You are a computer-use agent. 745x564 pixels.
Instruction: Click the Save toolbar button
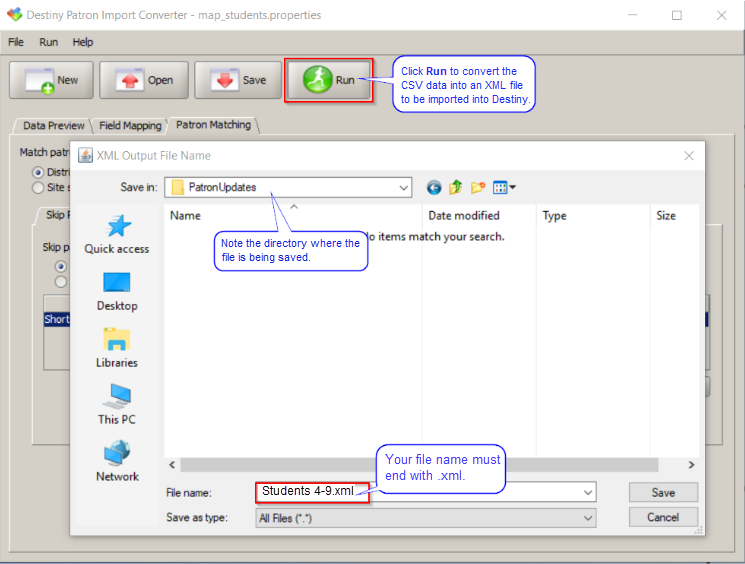pyautogui.click(x=237, y=80)
